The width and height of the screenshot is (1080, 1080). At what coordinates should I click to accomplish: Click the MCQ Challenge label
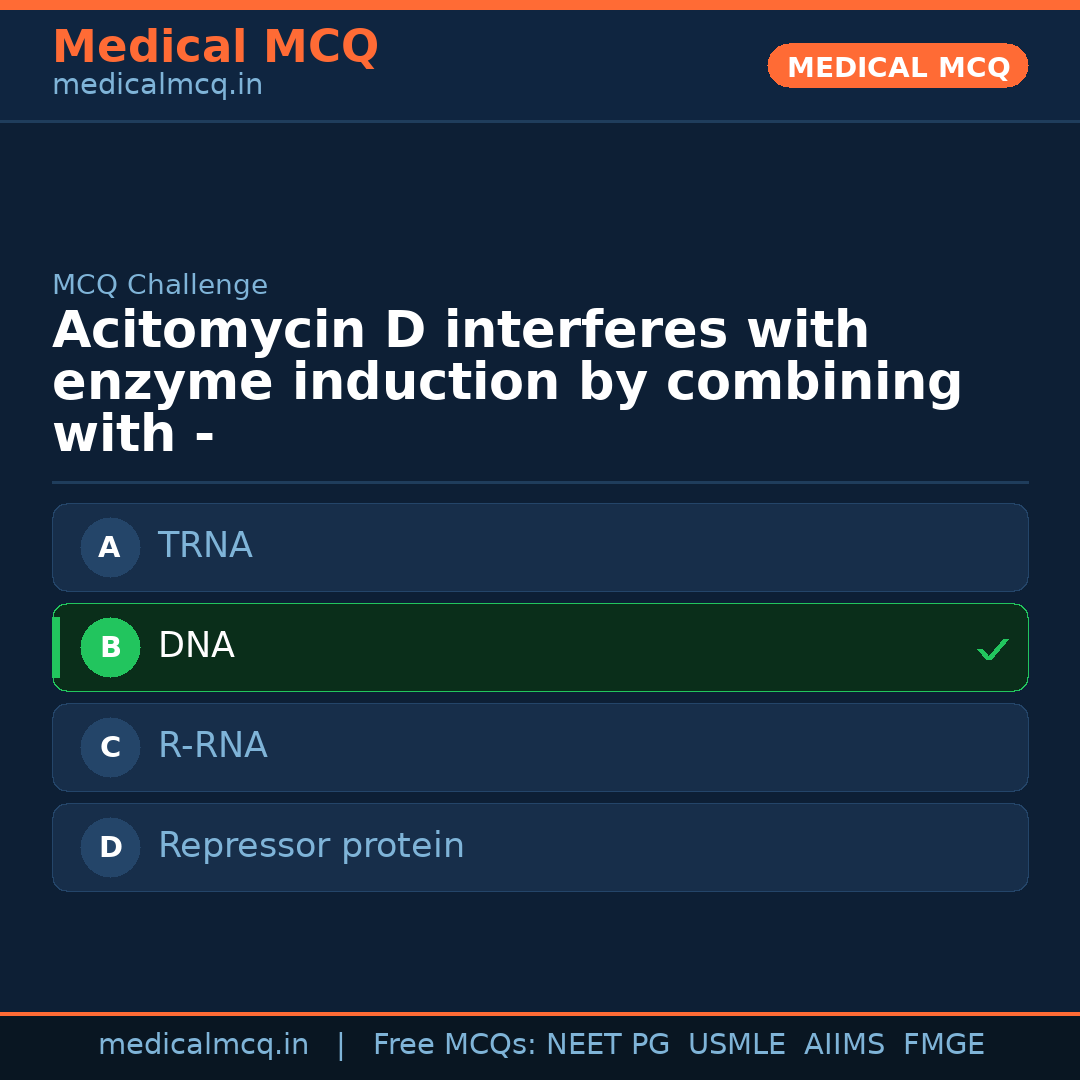(x=160, y=285)
